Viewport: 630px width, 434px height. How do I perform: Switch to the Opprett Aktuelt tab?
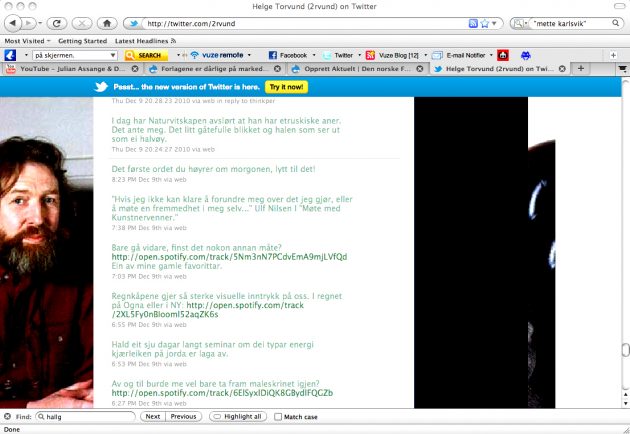[x=357, y=69]
